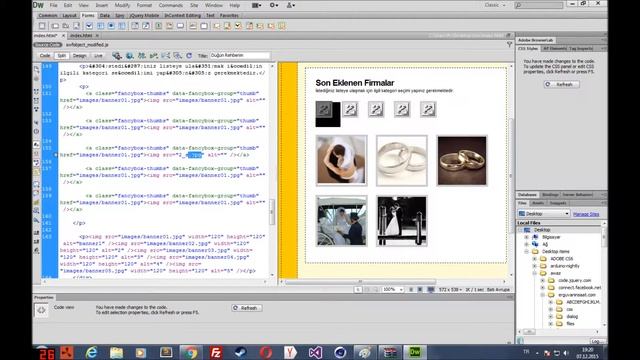This screenshot has height=360, width=640.
Task: Click Refresh button in CSS Styles panel
Action: pos(561,84)
